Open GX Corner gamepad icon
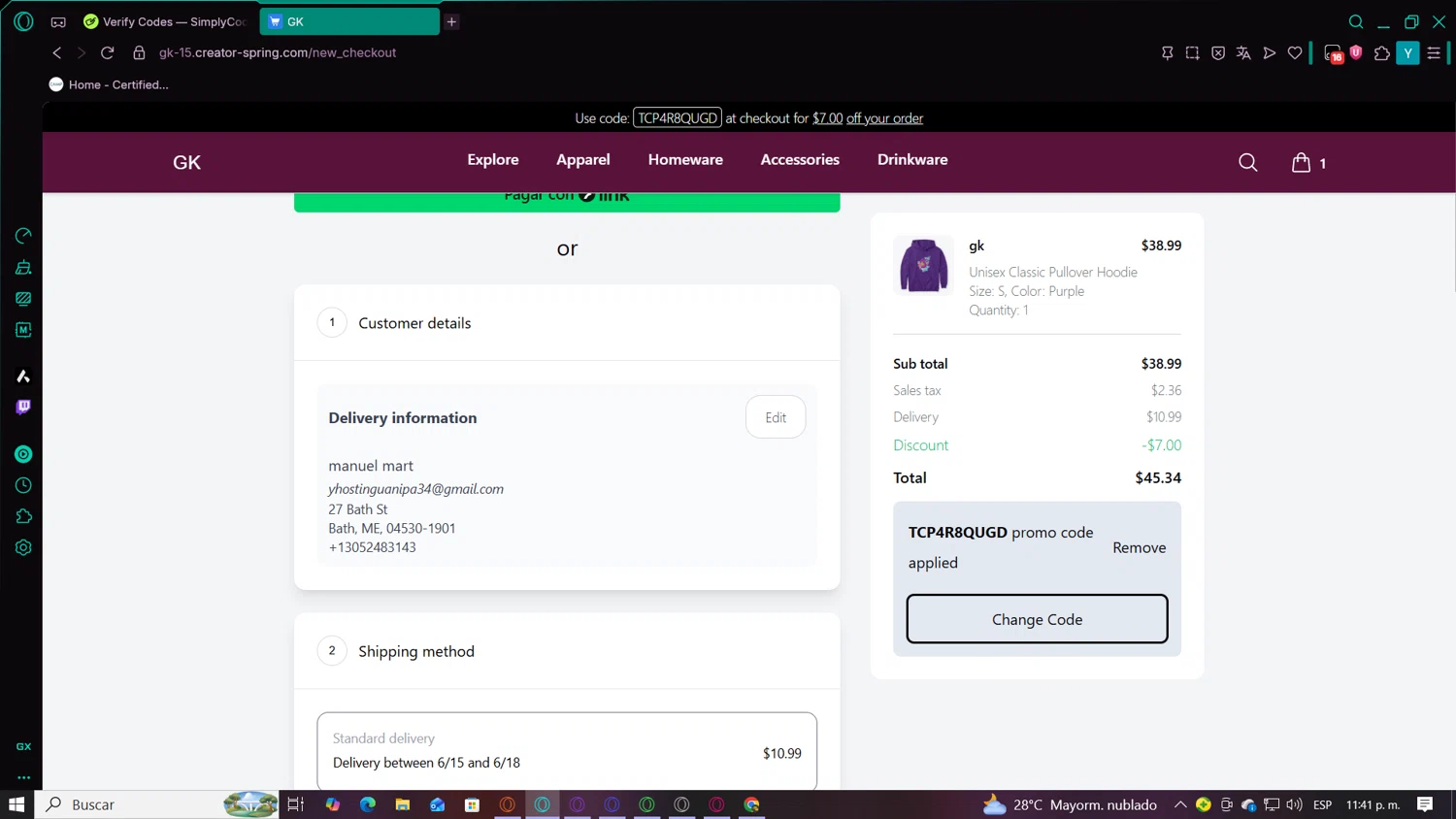The width and height of the screenshot is (1456, 819). click(58, 21)
